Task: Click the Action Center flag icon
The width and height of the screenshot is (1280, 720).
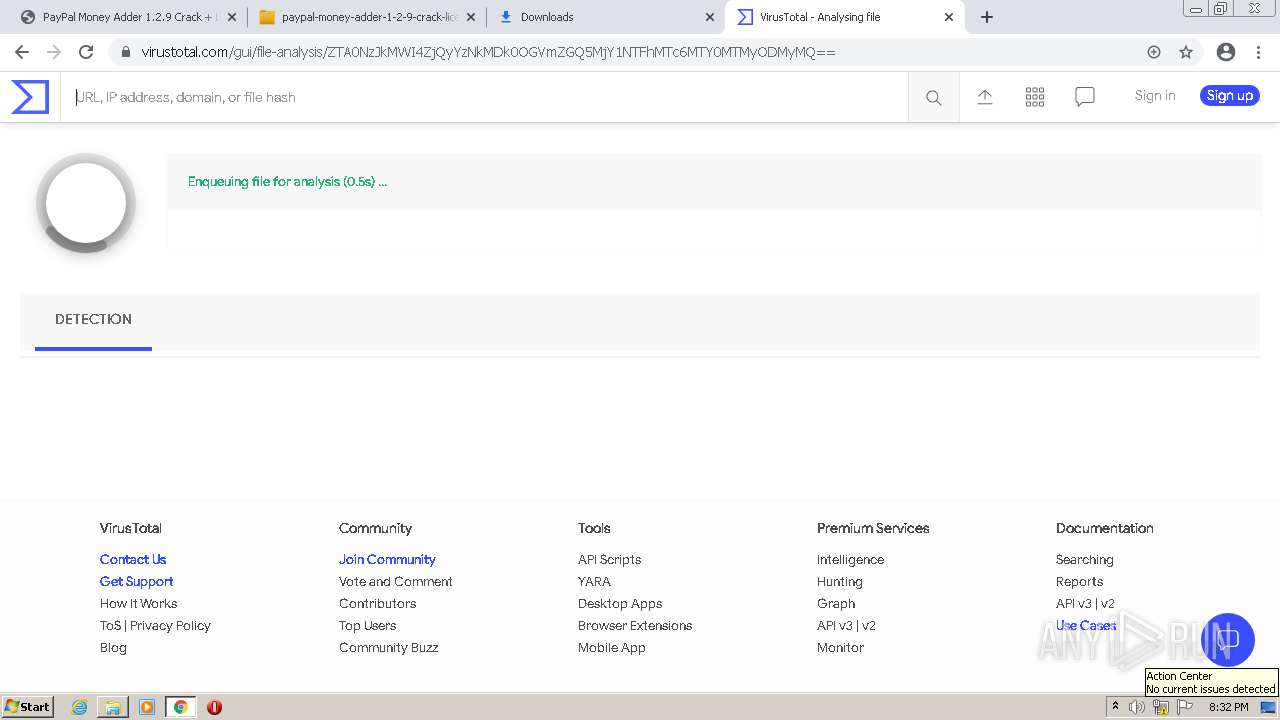Action: 1185,707
